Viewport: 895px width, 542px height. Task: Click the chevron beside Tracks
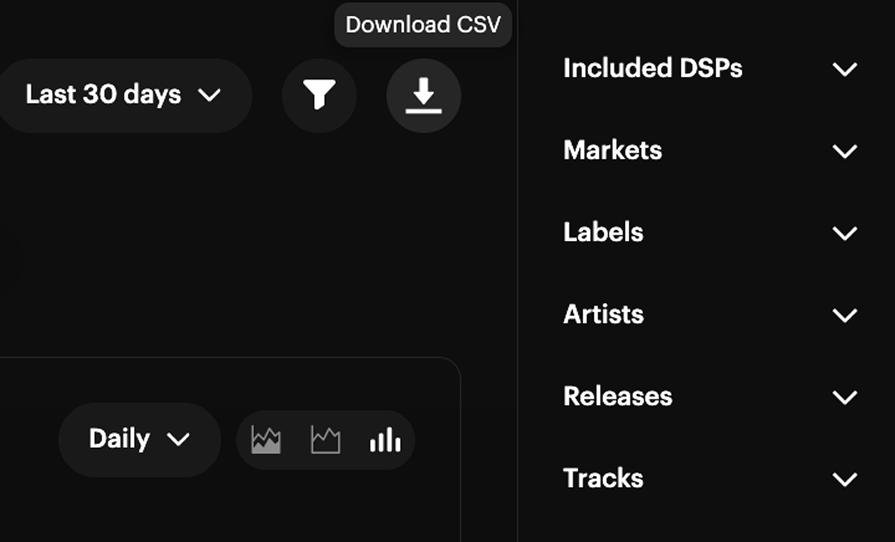click(845, 480)
